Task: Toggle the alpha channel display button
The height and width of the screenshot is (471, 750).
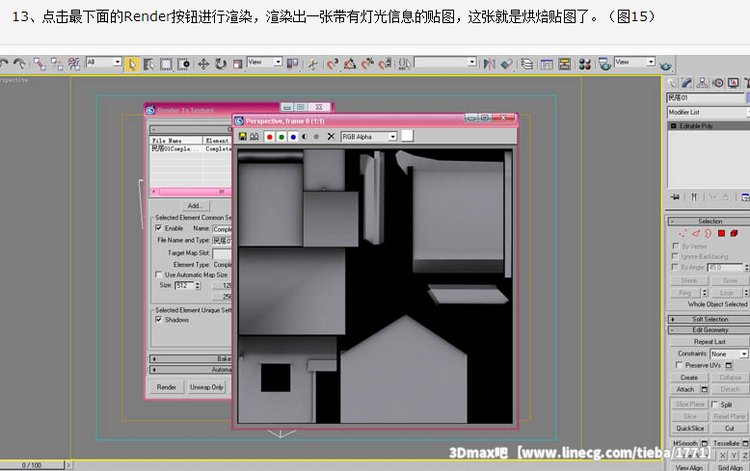Action: point(305,137)
